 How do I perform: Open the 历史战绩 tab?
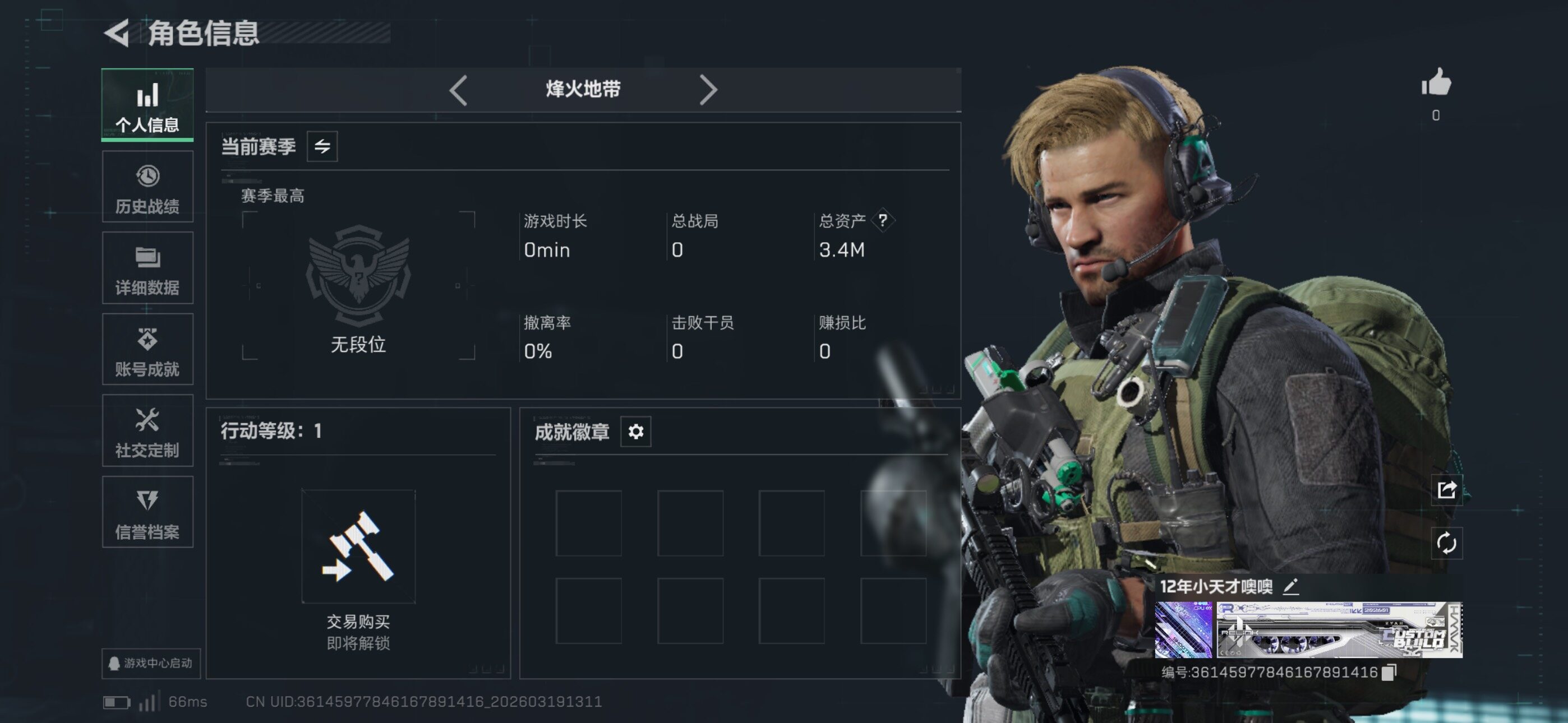[x=147, y=187]
